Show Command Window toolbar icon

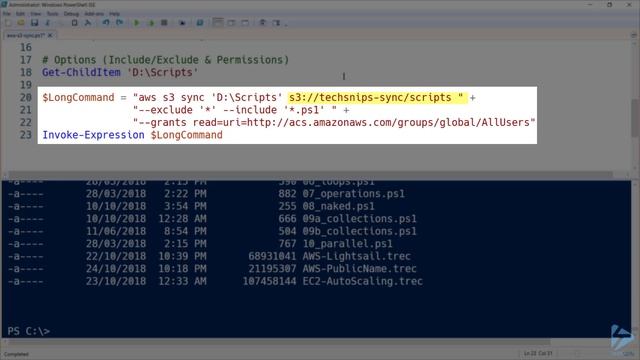[262, 23]
